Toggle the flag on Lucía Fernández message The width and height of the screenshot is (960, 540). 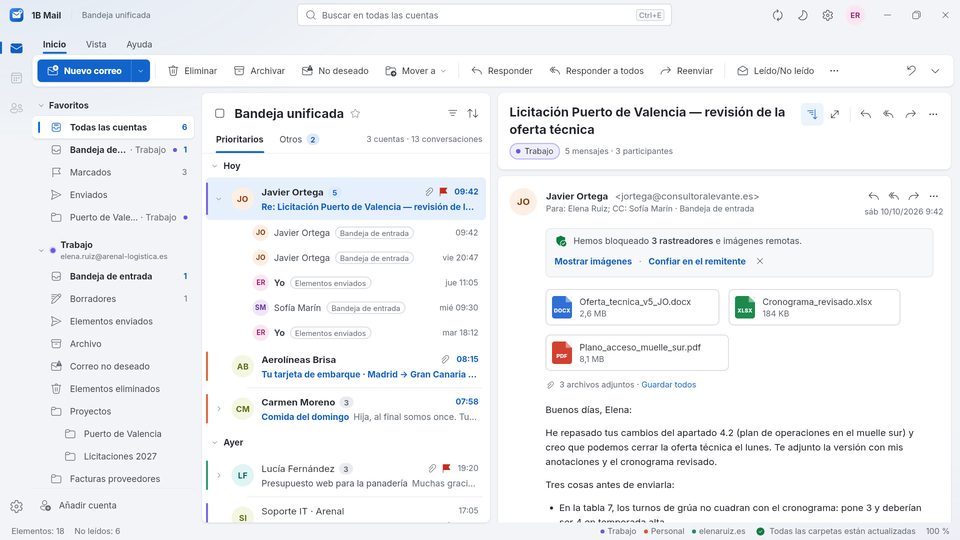[446, 468]
